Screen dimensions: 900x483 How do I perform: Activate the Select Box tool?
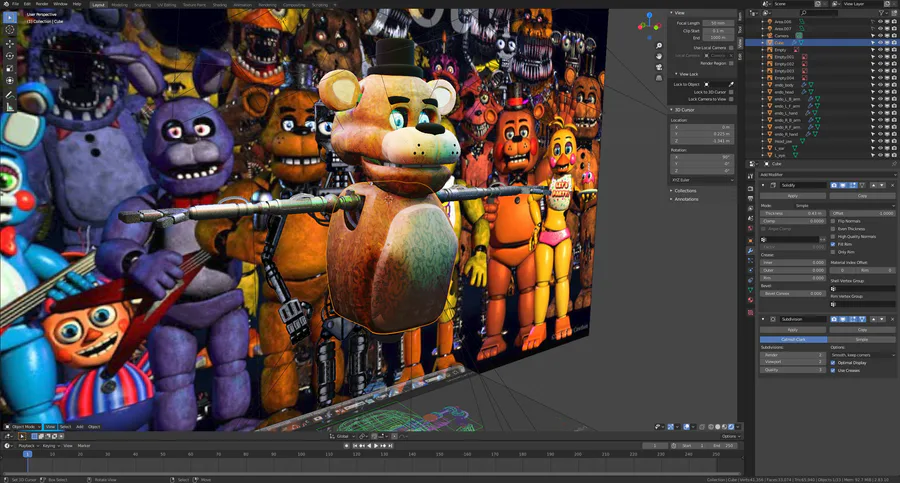(10, 17)
